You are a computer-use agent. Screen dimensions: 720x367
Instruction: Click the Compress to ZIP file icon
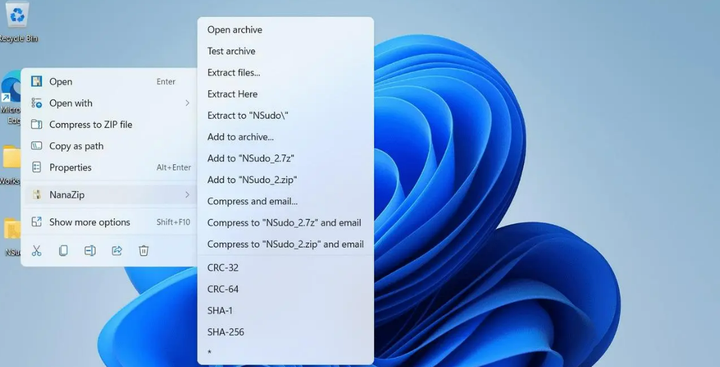pyautogui.click(x=36, y=124)
